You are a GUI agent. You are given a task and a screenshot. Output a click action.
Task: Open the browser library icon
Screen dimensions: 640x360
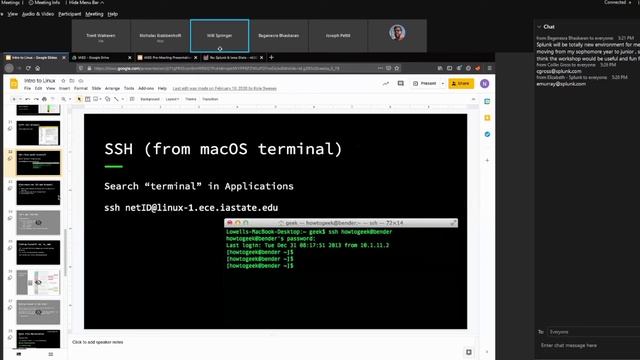(x=440, y=68)
